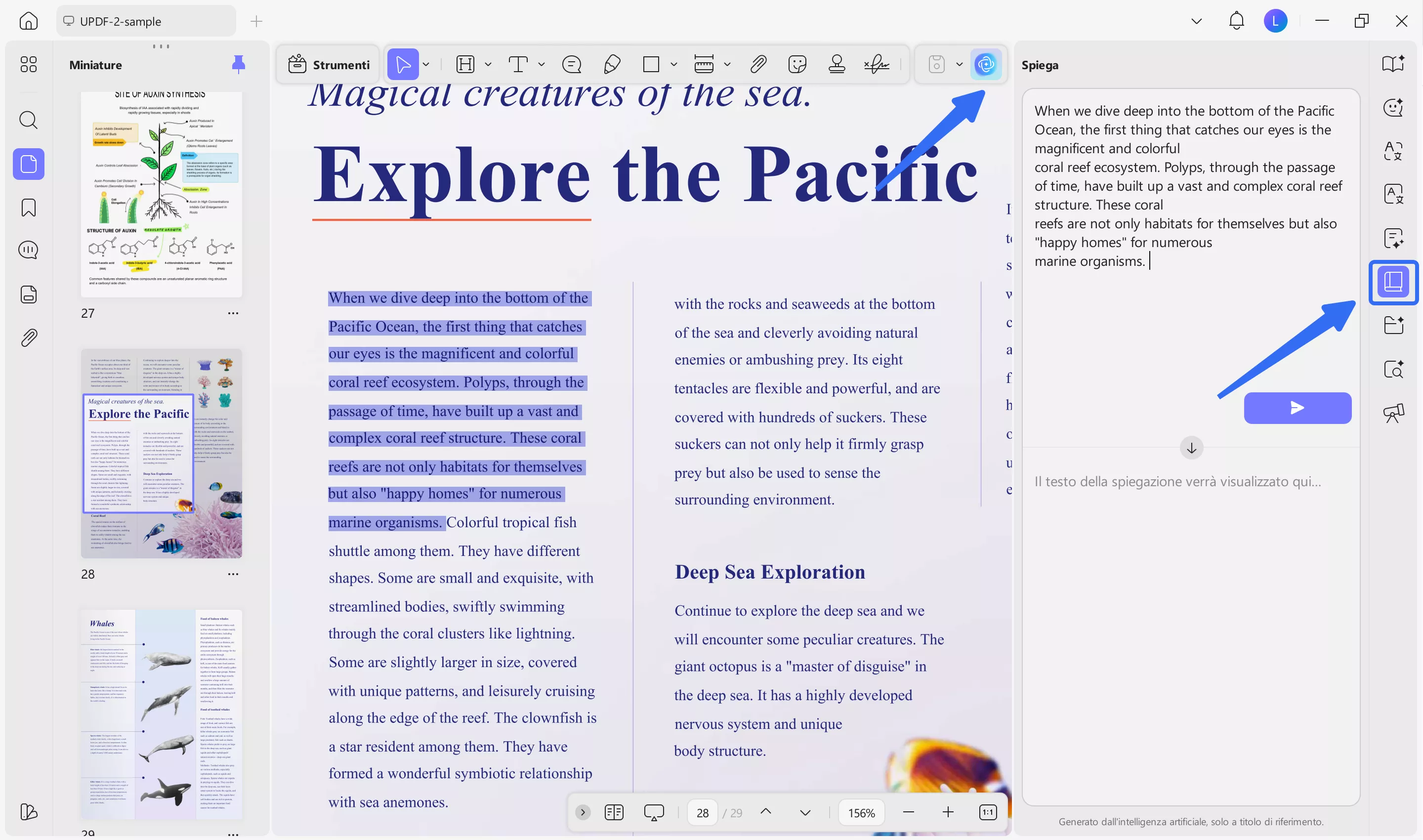The height and width of the screenshot is (840, 1423).
Task: Expand the highlighter tool options dropdown
Action: [x=488, y=65]
